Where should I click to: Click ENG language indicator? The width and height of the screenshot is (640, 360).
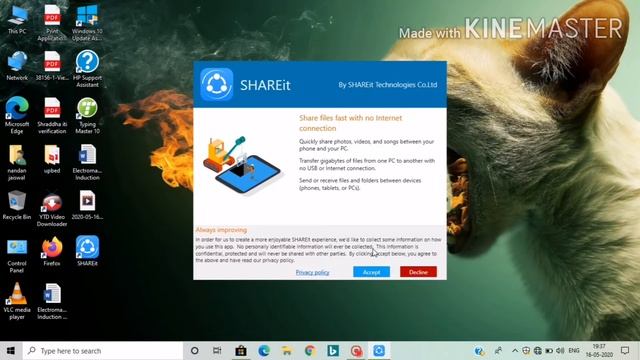click(573, 351)
